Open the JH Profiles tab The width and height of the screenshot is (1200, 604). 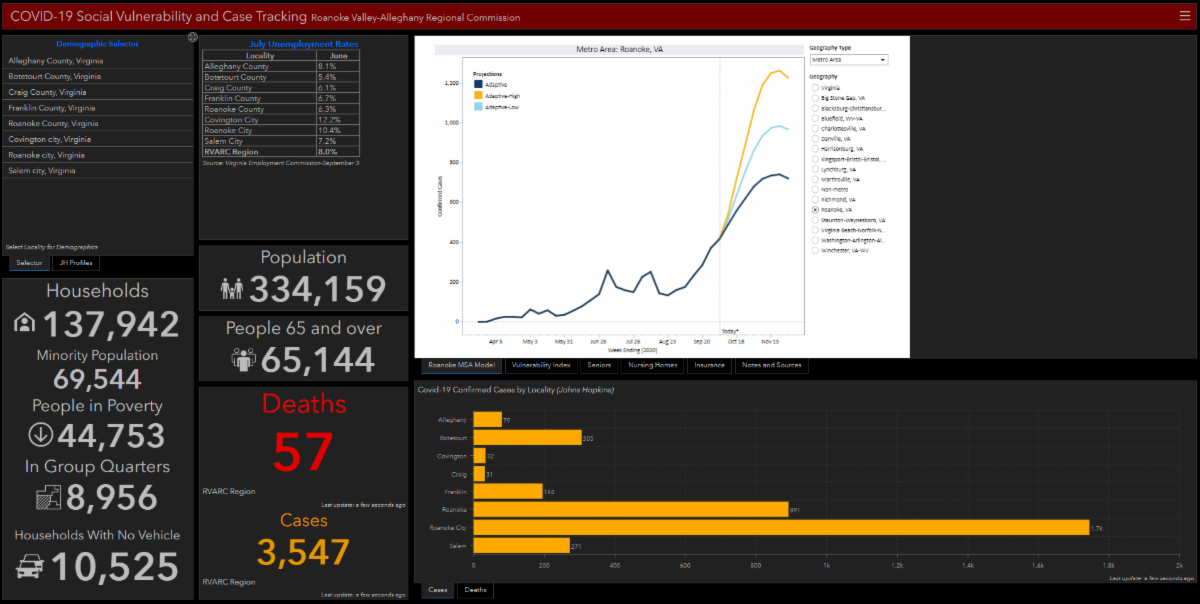pyautogui.click(x=76, y=263)
